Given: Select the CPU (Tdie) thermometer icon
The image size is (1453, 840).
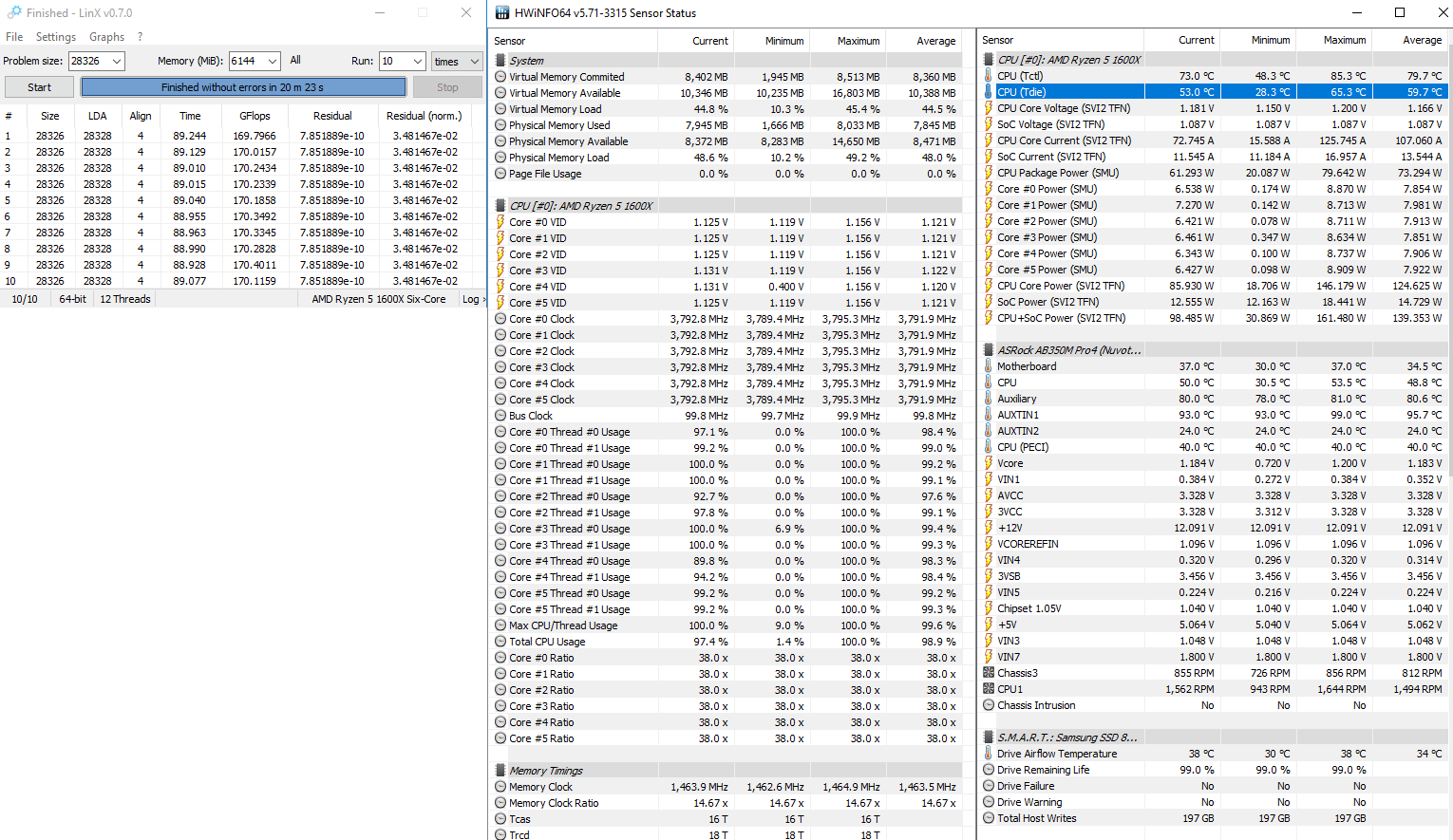Looking at the screenshot, I should 989,92.
